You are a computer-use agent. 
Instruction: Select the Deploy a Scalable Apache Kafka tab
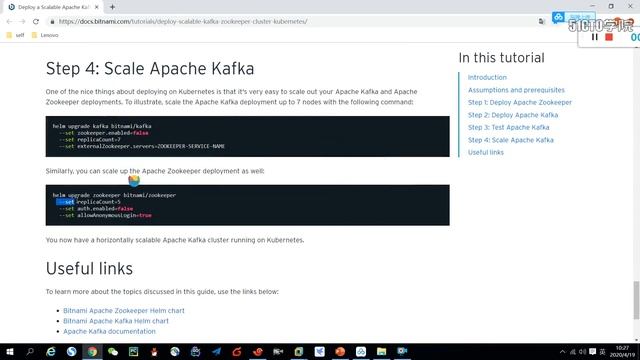tap(53, 7)
